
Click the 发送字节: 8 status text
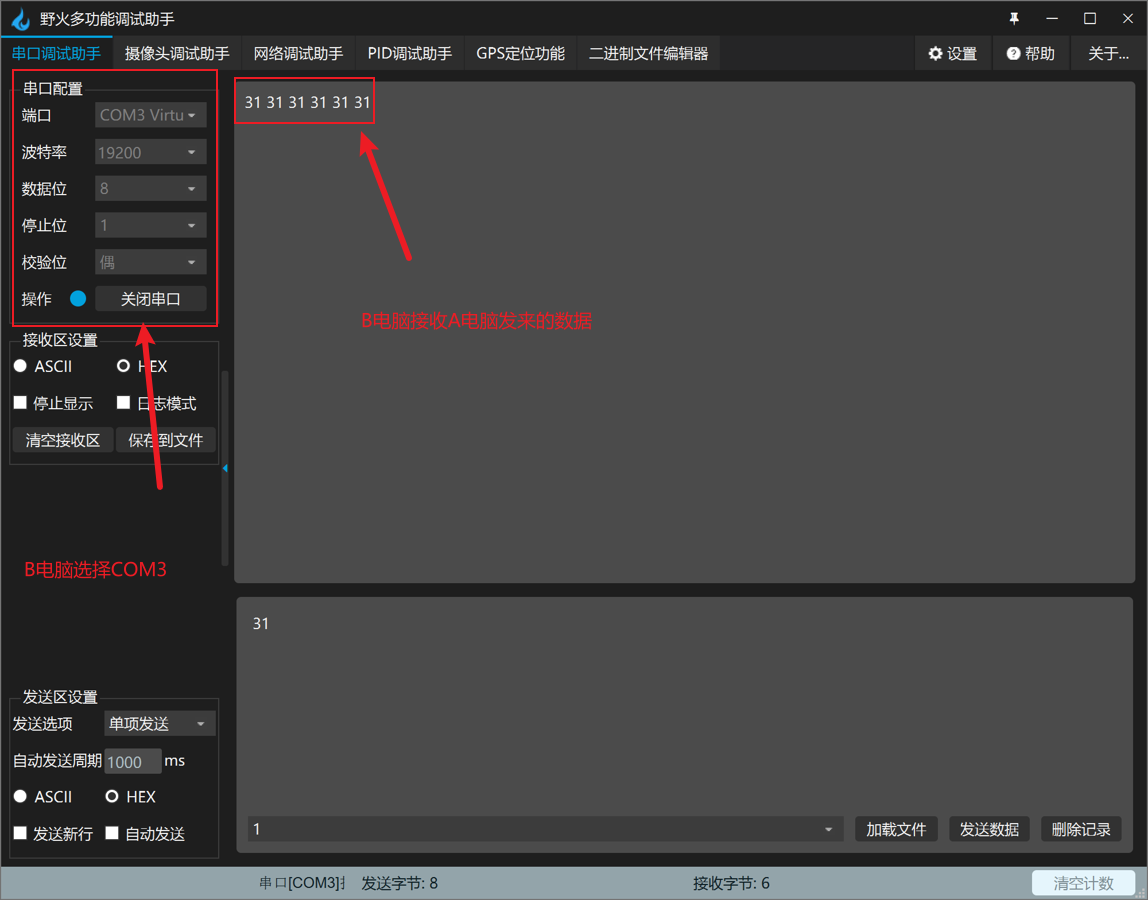coord(400,883)
